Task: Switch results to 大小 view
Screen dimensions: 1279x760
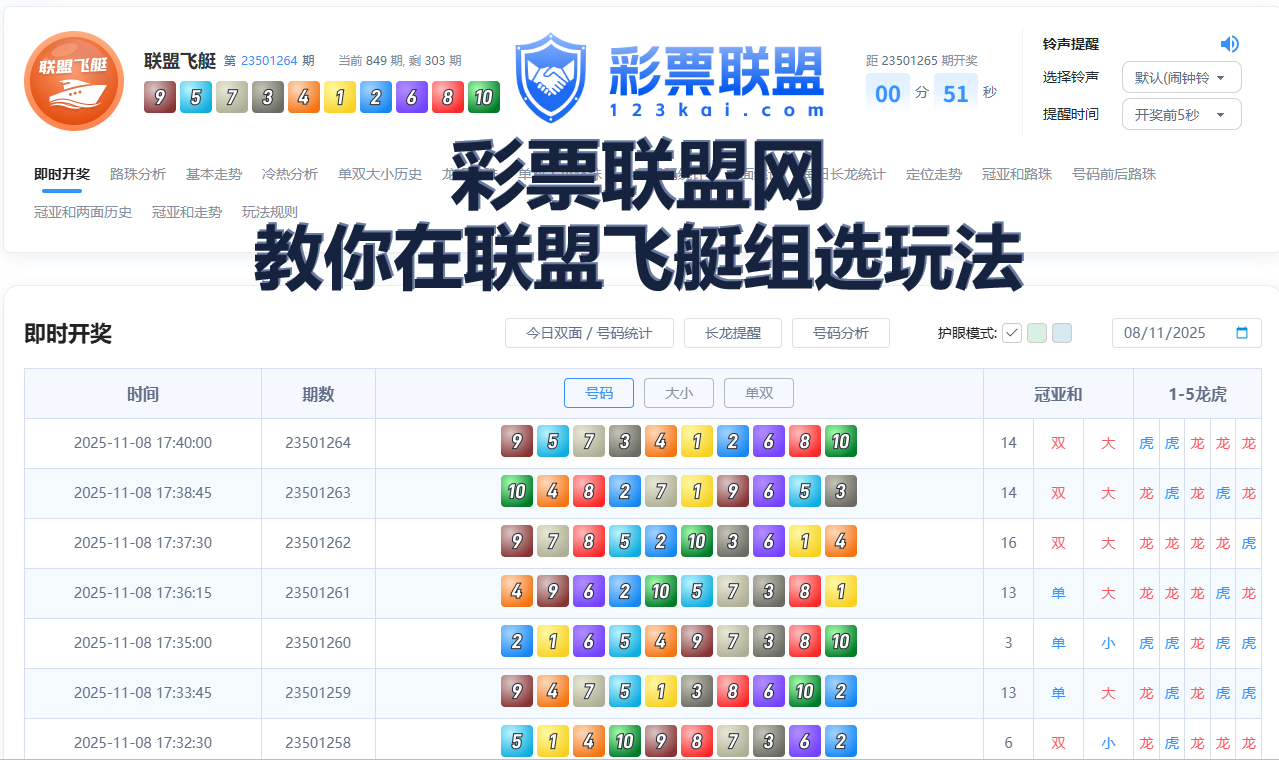Action: coord(678,393)
